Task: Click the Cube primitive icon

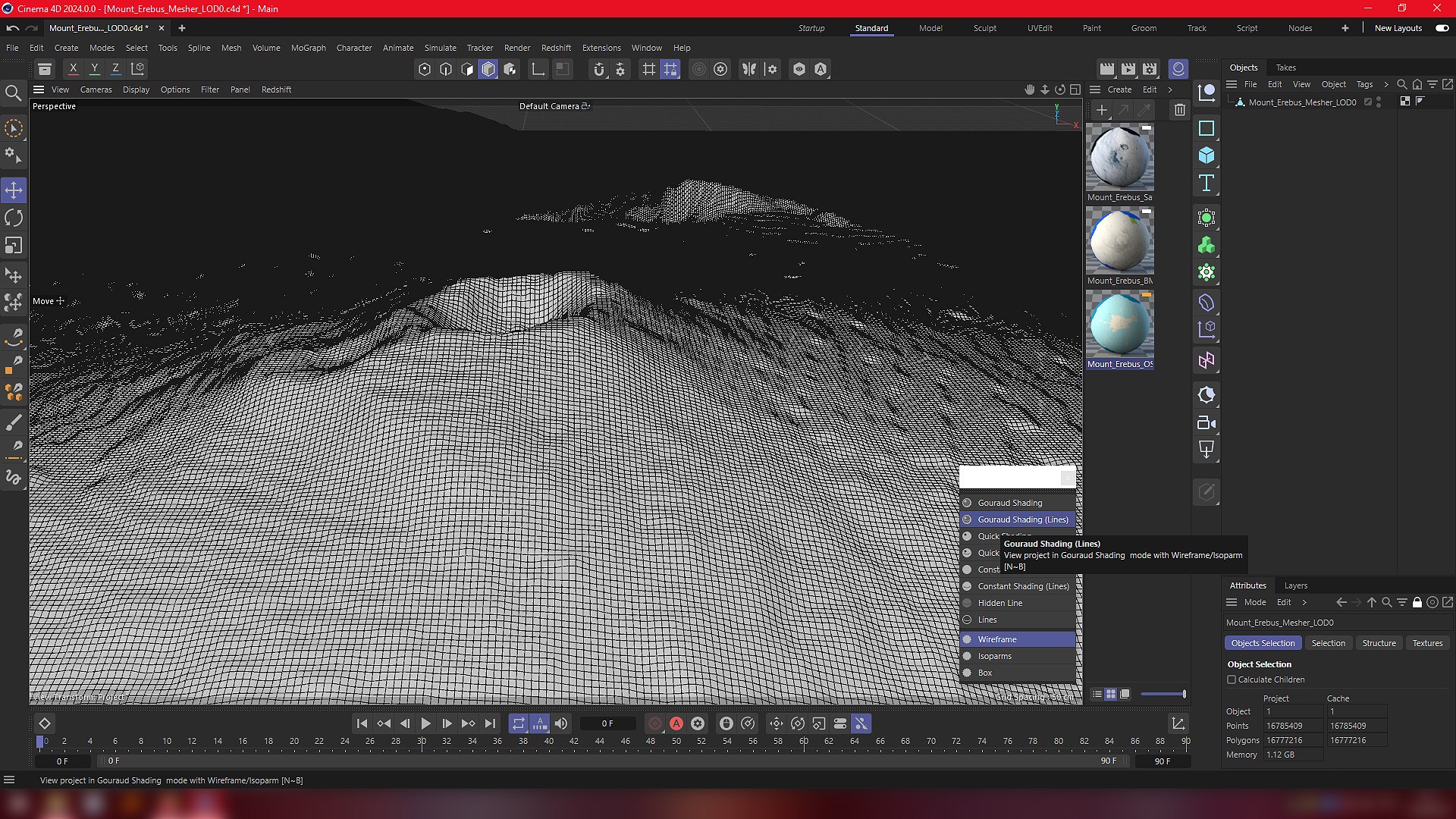Action: coord(1207,155)
